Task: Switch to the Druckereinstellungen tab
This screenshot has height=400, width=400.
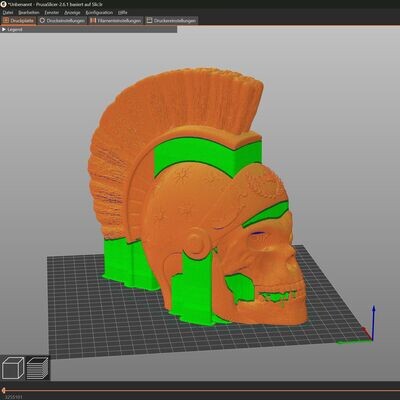Action: (x=171, y=21)
